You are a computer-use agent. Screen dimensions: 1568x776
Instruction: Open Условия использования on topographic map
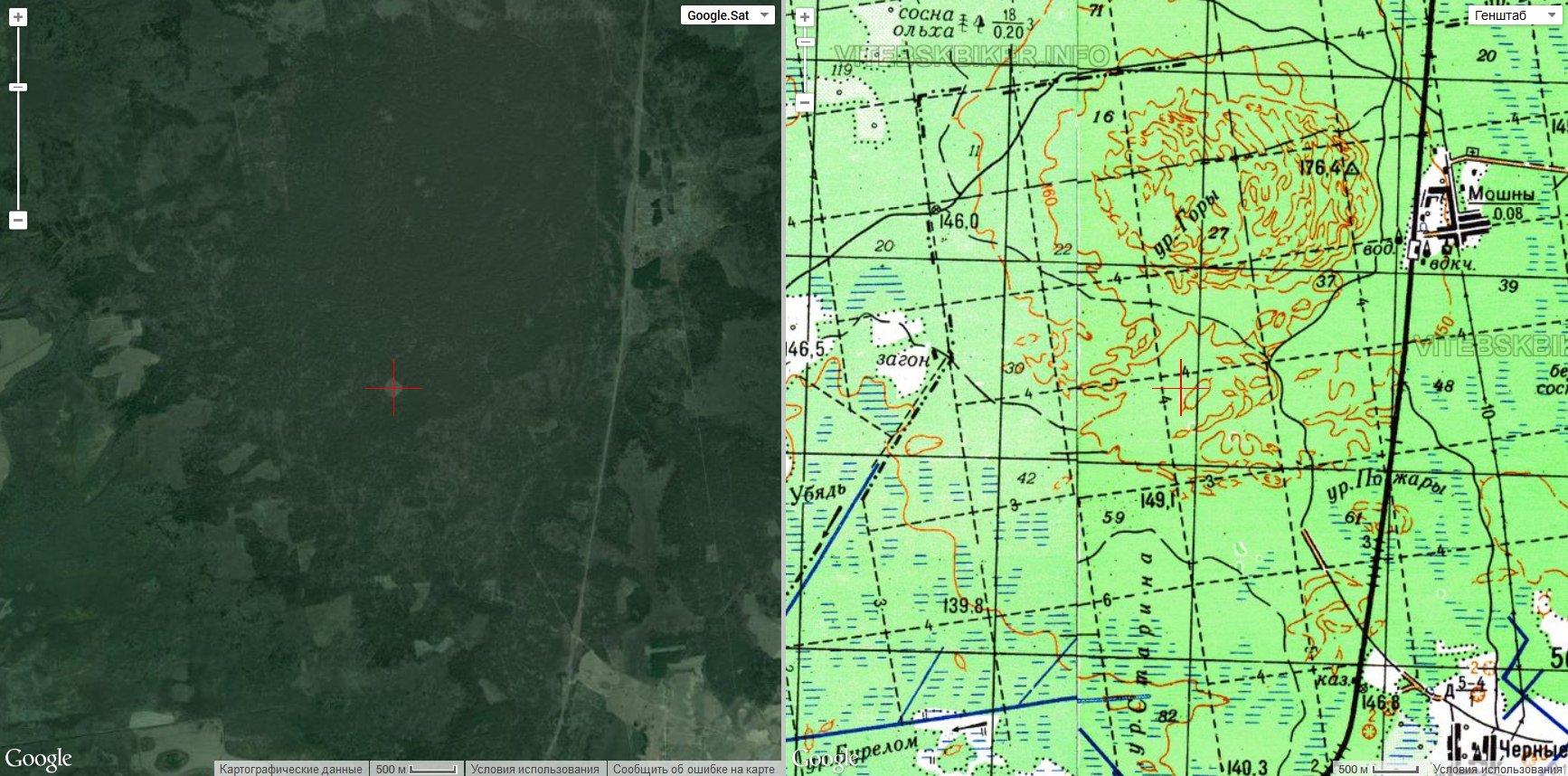click(1497, 769)
